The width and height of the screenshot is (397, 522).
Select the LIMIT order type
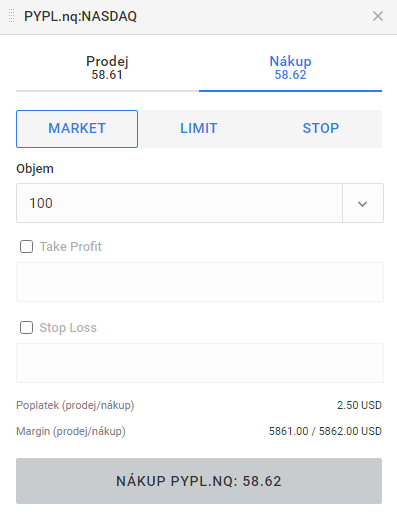click(199, 129)
